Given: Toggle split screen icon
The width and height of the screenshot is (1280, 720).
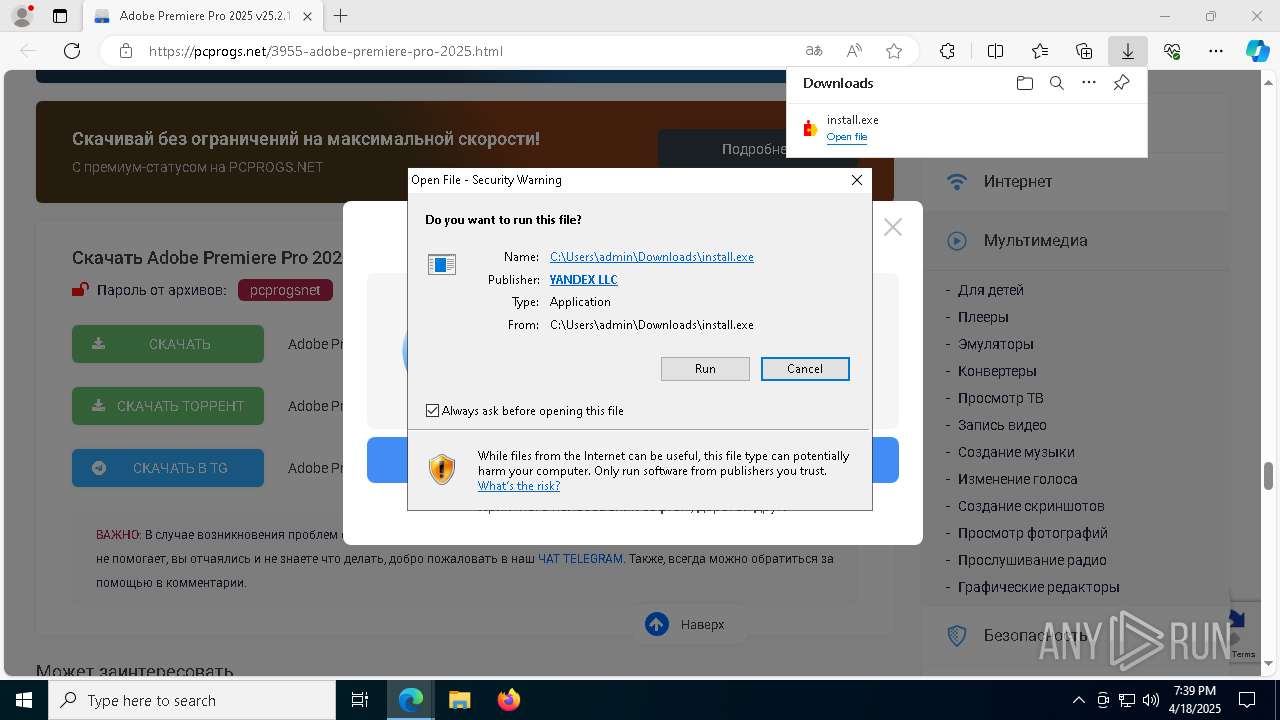Looking at the screenshot, I should pos(996,51).
